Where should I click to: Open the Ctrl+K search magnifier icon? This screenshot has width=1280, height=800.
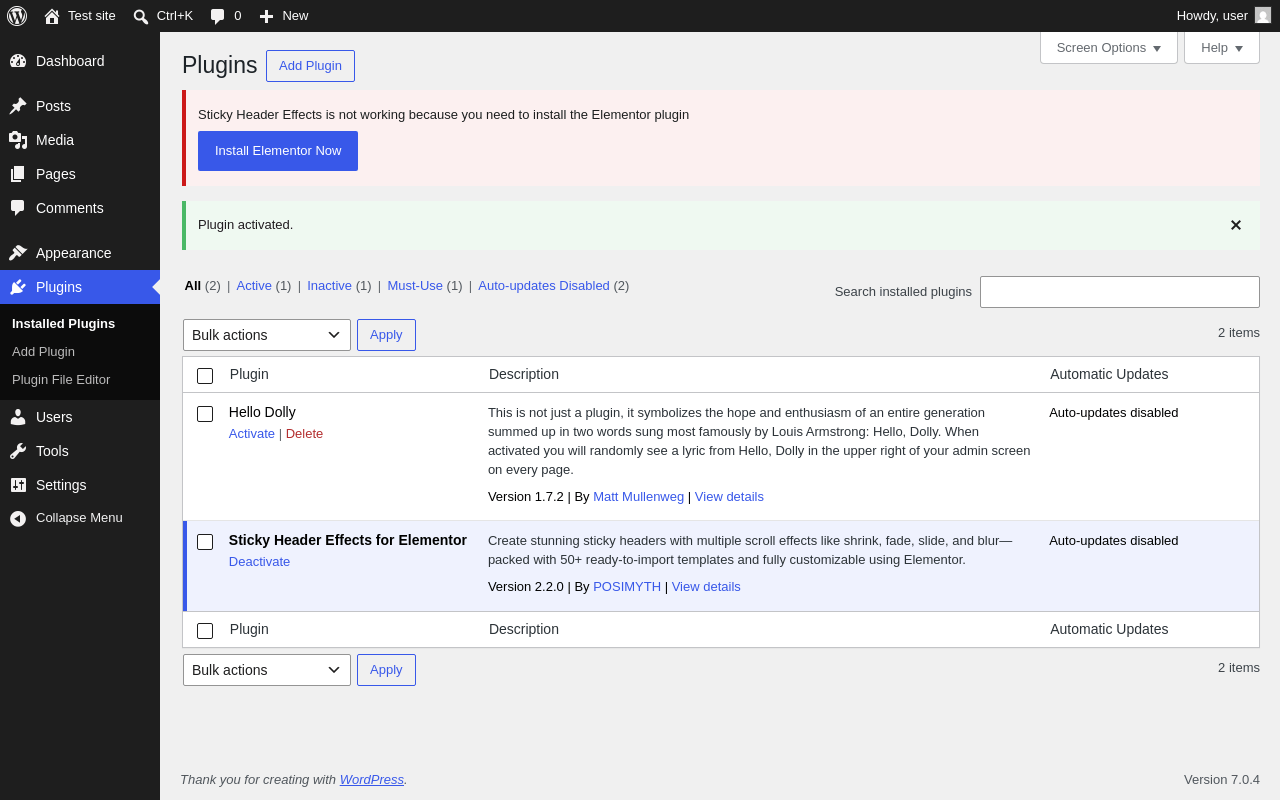coord(141,16)
